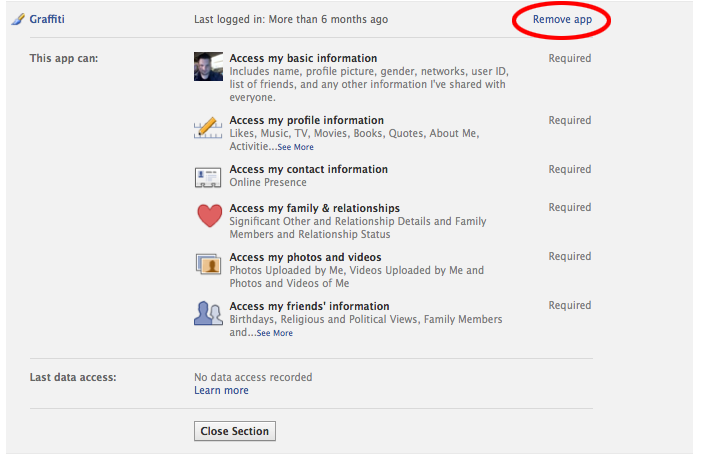
Task: Expand See More under profile information
Action: (296, 147)
